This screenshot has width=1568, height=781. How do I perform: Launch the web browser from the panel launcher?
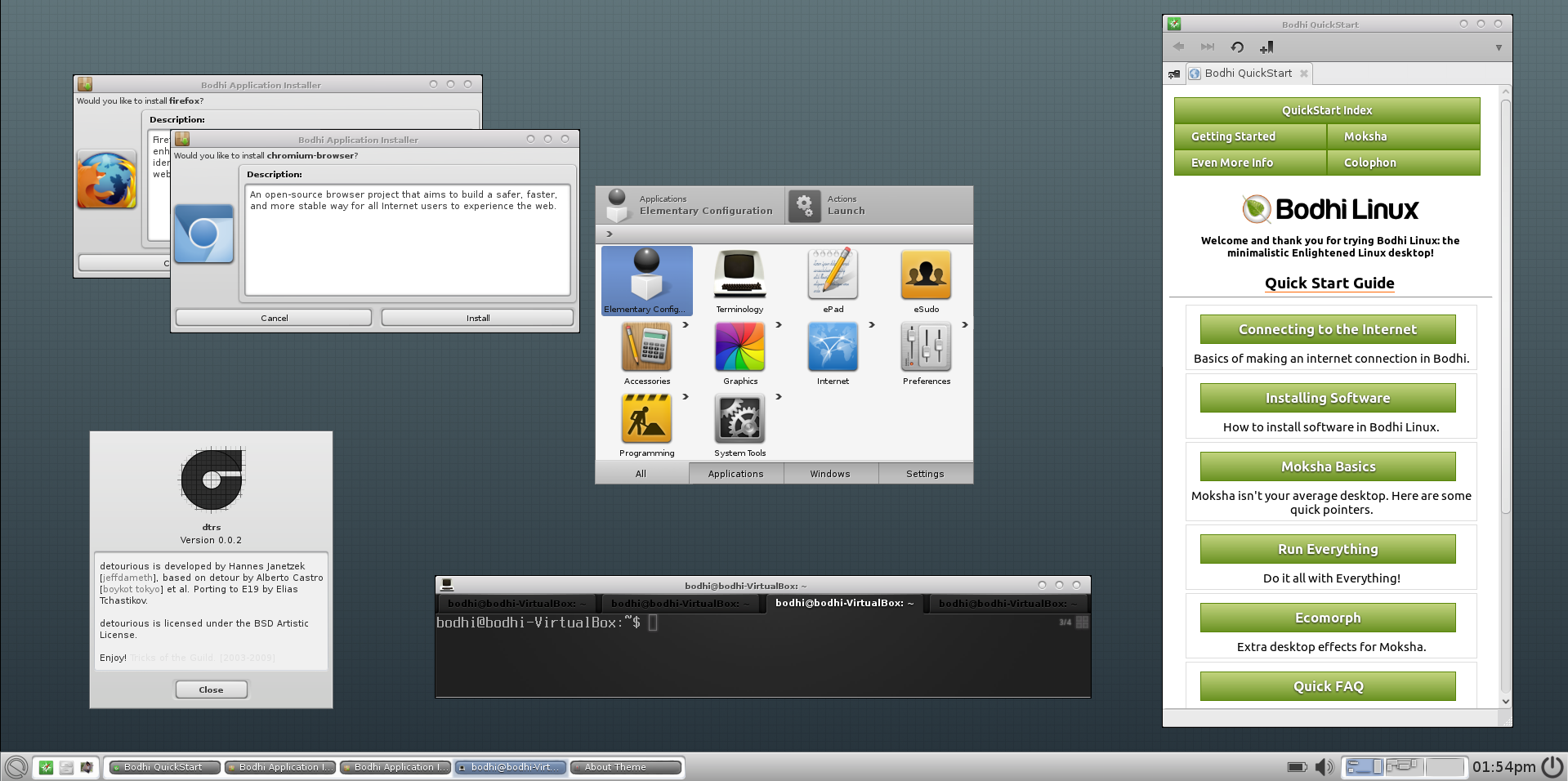pos(47,767)
